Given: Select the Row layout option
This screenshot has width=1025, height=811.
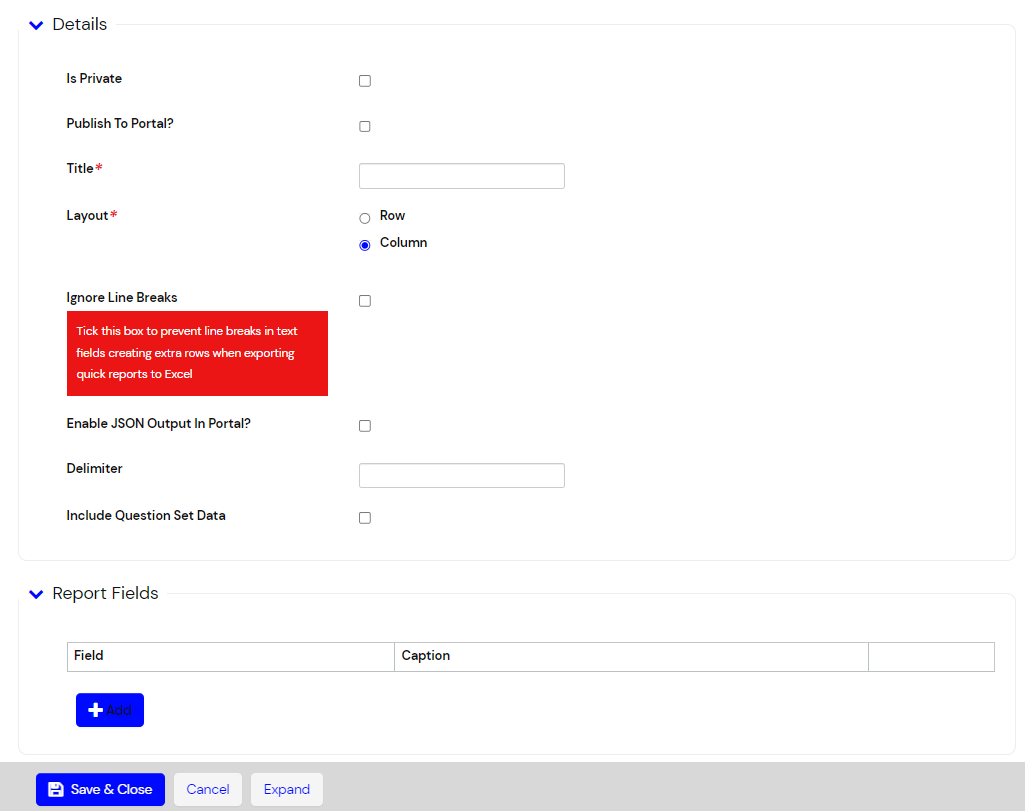Looking at the screenshot, I should click(364, 218).
